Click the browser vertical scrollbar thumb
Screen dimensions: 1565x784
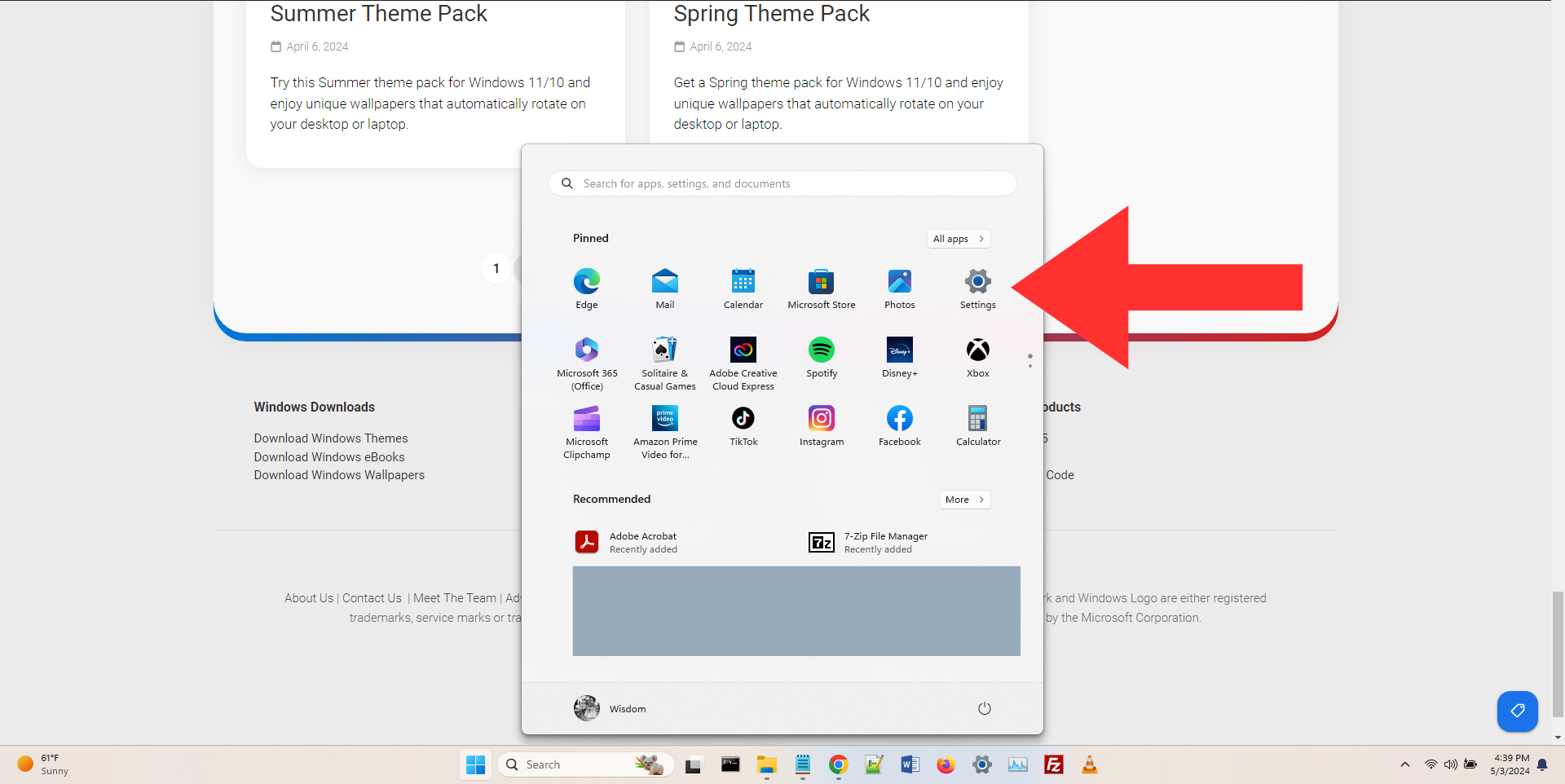point(1558,654)
